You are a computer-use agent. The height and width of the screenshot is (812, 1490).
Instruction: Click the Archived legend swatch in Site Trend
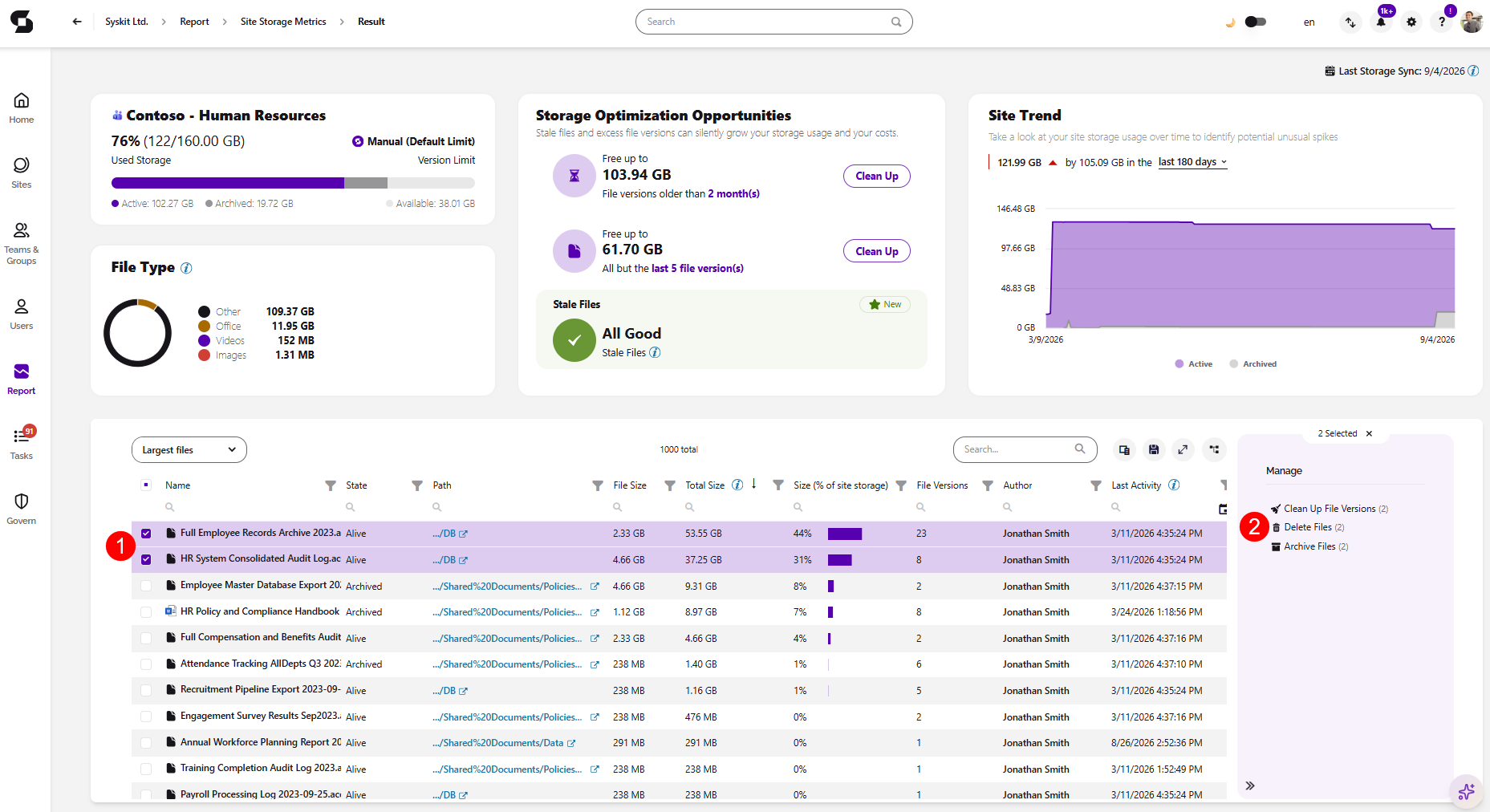tap(1234, 363)
